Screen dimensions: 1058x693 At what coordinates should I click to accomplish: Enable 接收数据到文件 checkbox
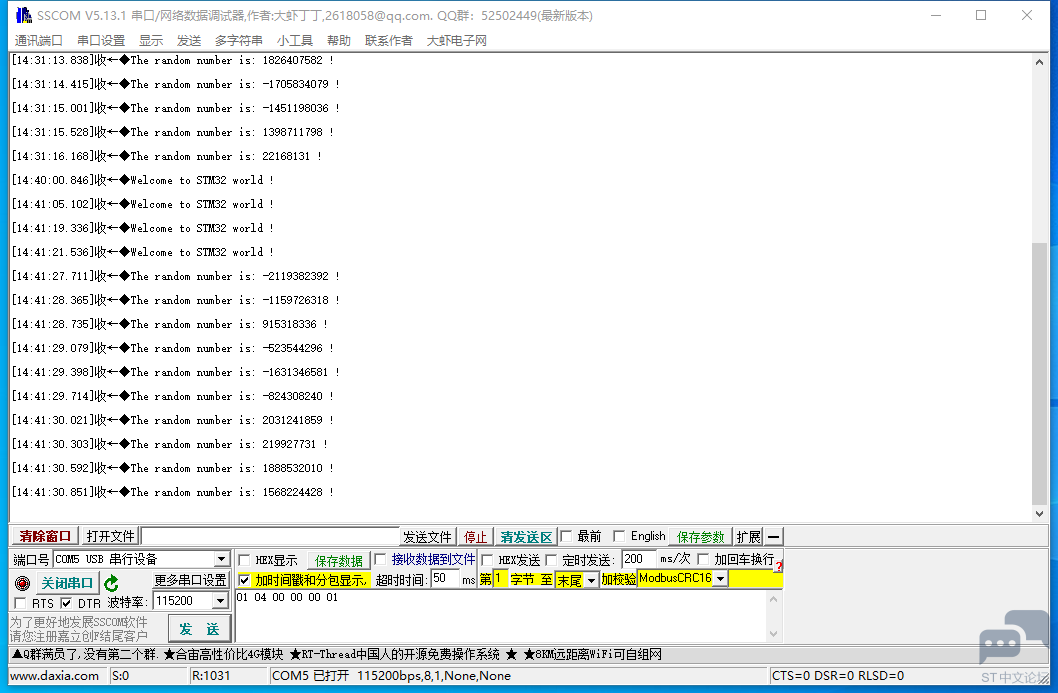point(381,559)
